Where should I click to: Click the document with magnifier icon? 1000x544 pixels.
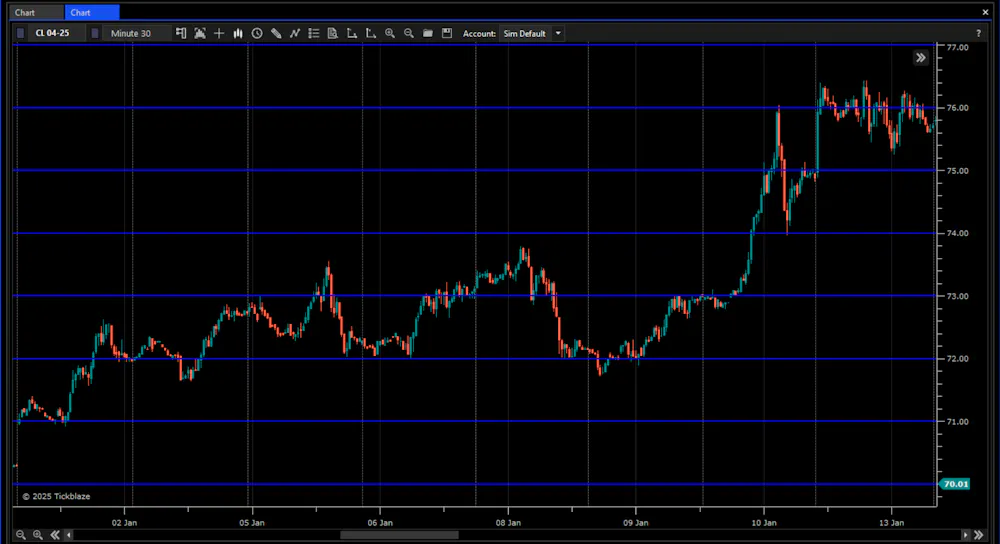pyautogui.click(x=332, y=33)
